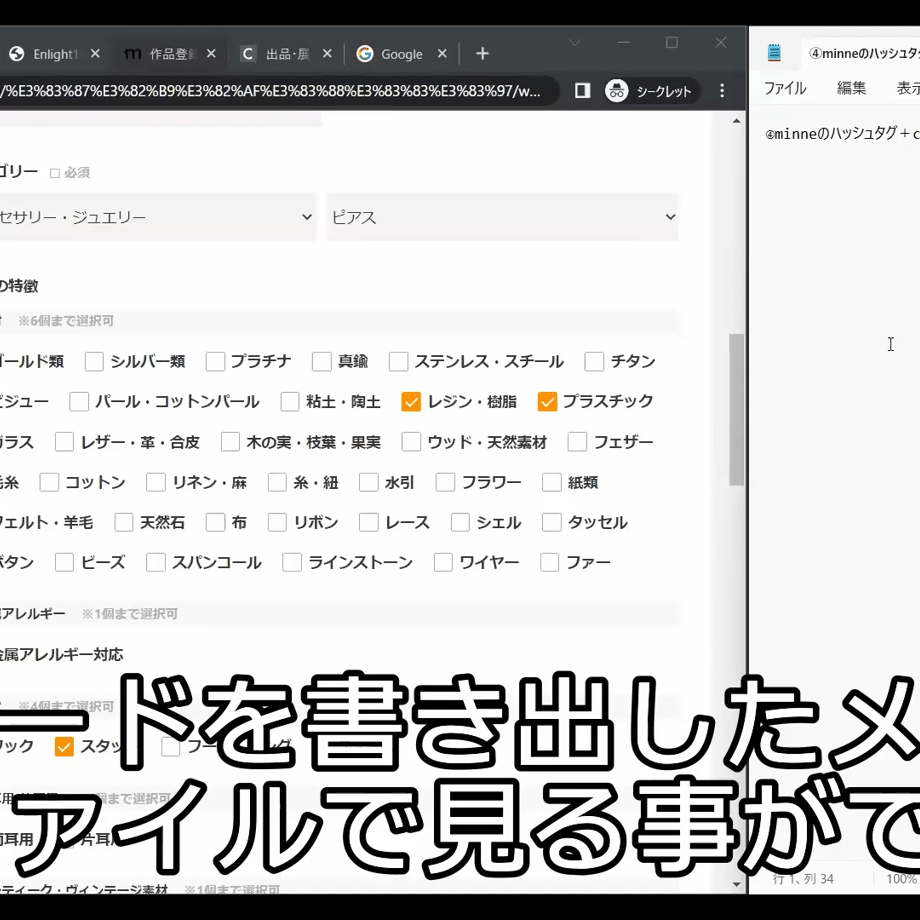Open Notepad ファイル menu
This screenshot has height=920, width=920.
(785, 88)
